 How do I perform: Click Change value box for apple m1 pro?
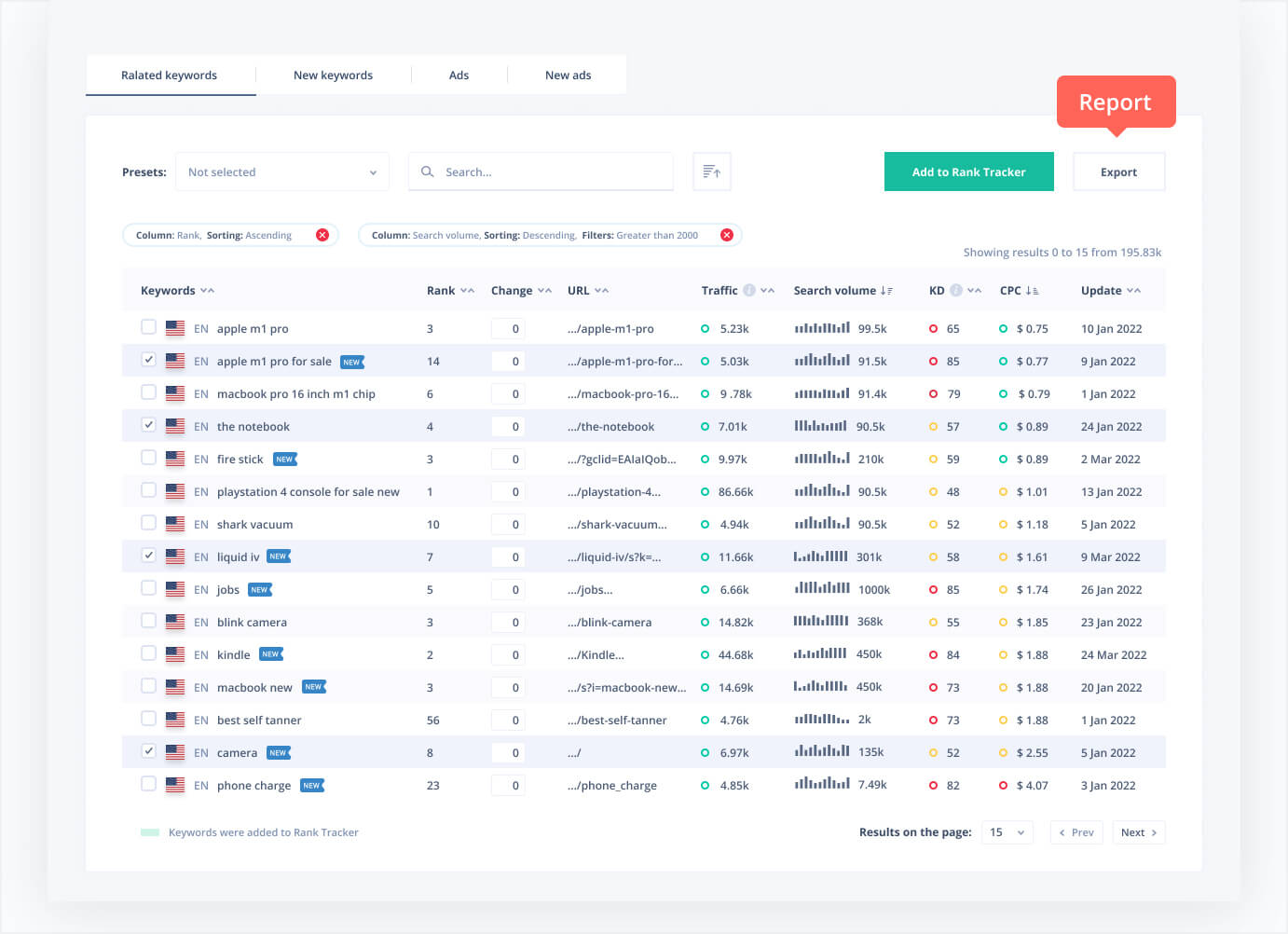pos(508,329)
